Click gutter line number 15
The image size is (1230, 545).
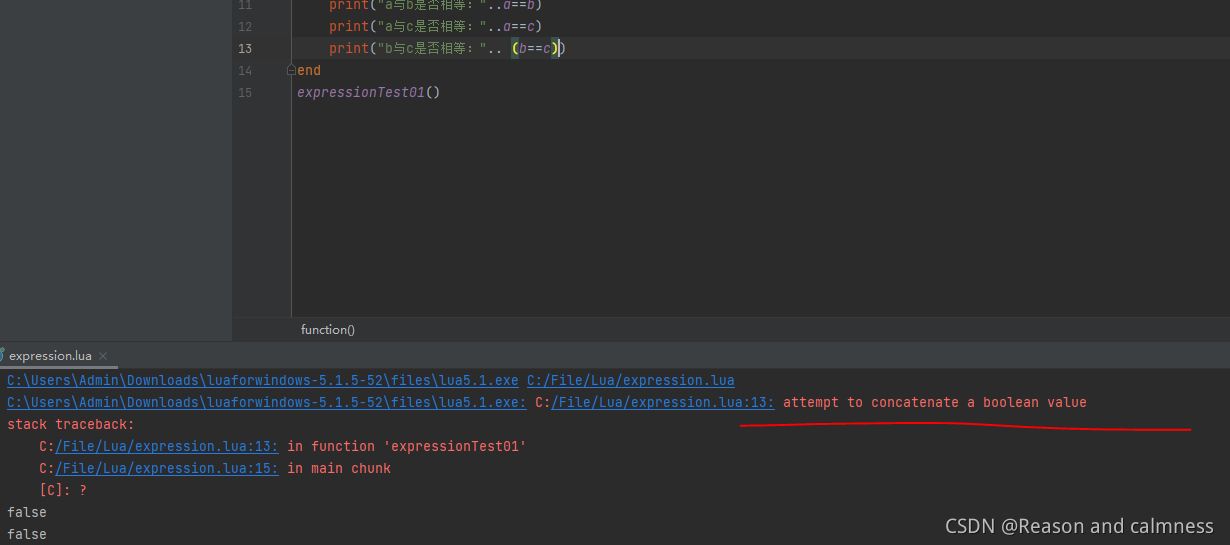coord(246,92)
